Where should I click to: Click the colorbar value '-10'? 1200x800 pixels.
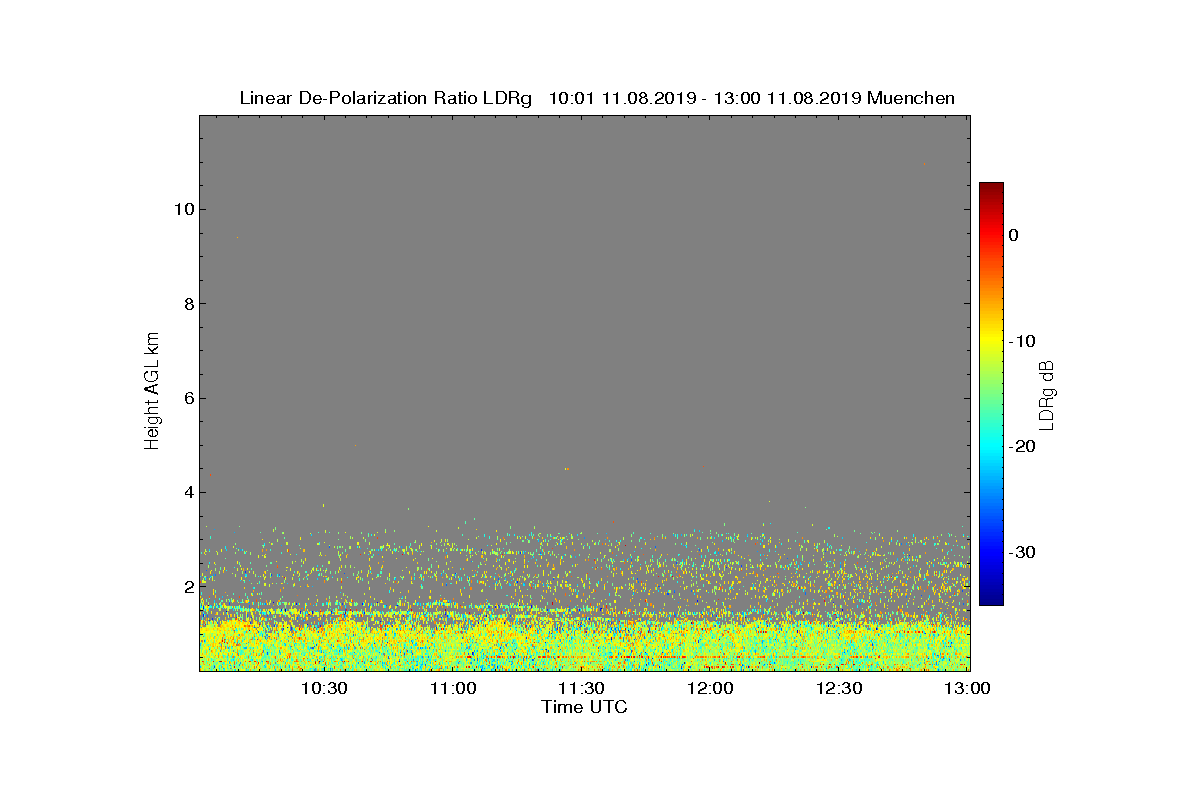(x=1021, y=341)
